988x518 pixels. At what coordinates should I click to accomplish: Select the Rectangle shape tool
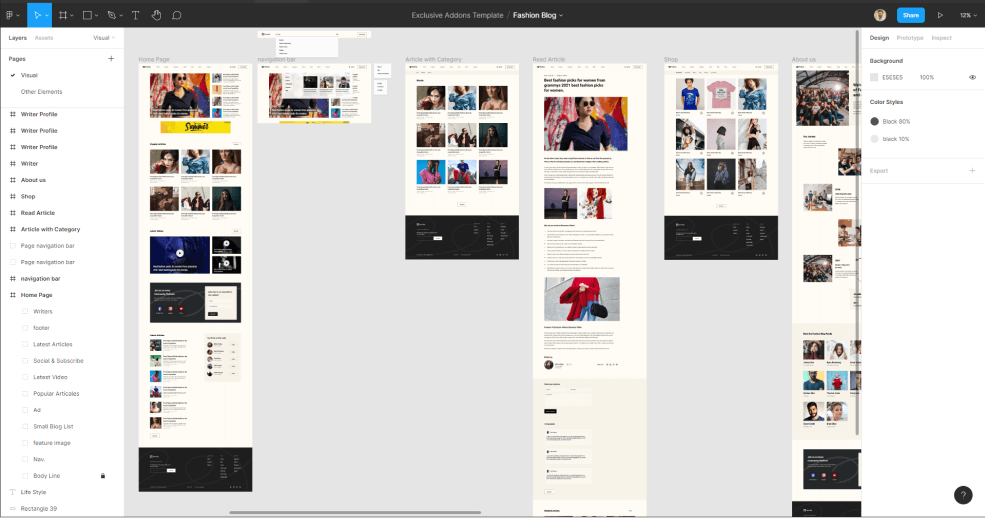coord(88,15)
